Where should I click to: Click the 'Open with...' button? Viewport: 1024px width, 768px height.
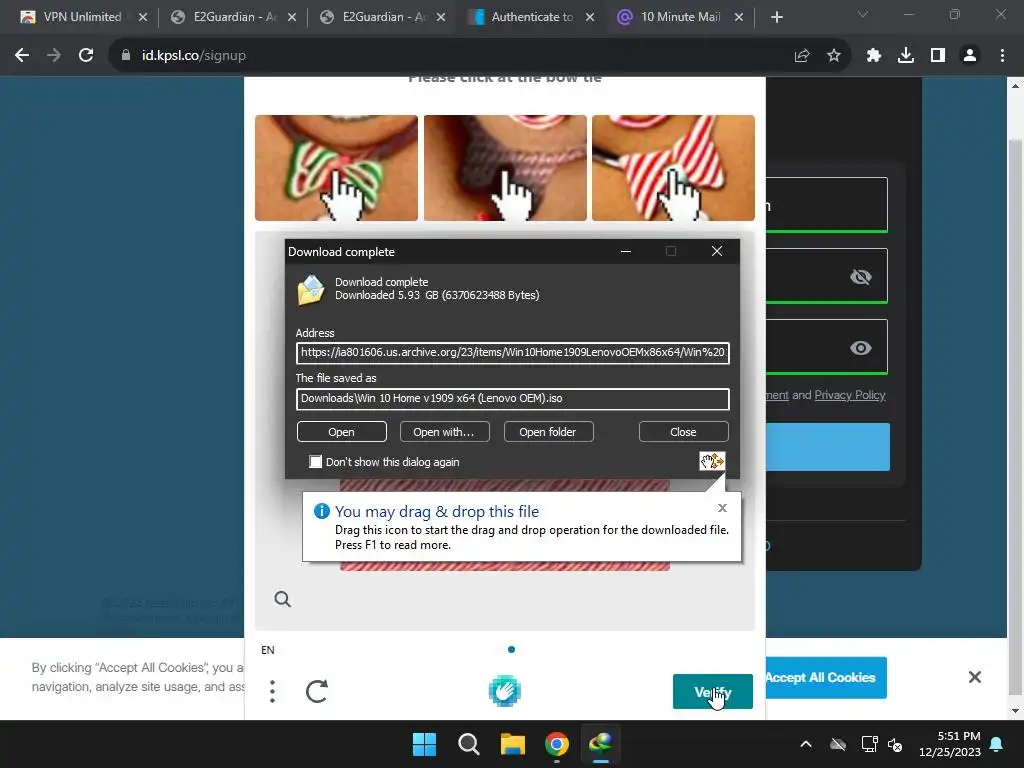click(x=444, y=432)
